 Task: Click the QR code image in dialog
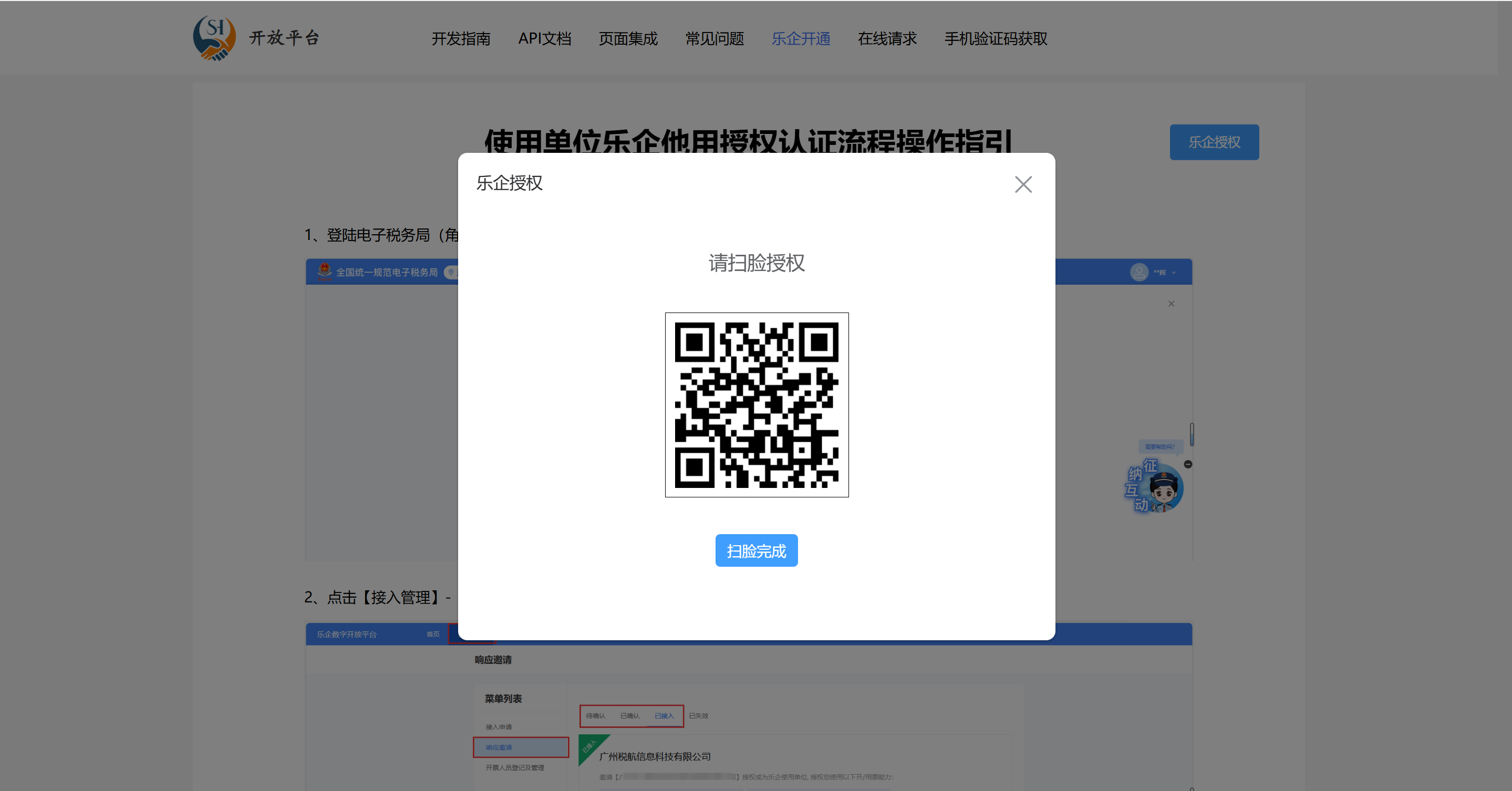pyautogui.click(x=757, y=405)
